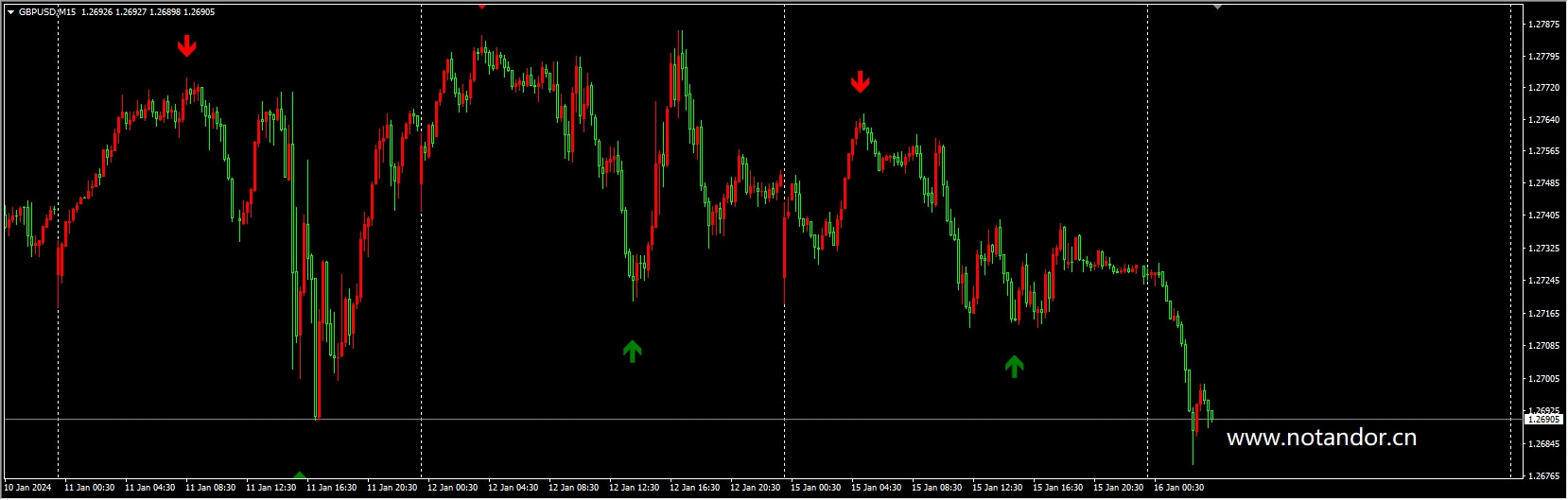The height and width of the screenshot is (500, 1568).
Task: Click price scale value 1.26765
Action: point(1543,475)
